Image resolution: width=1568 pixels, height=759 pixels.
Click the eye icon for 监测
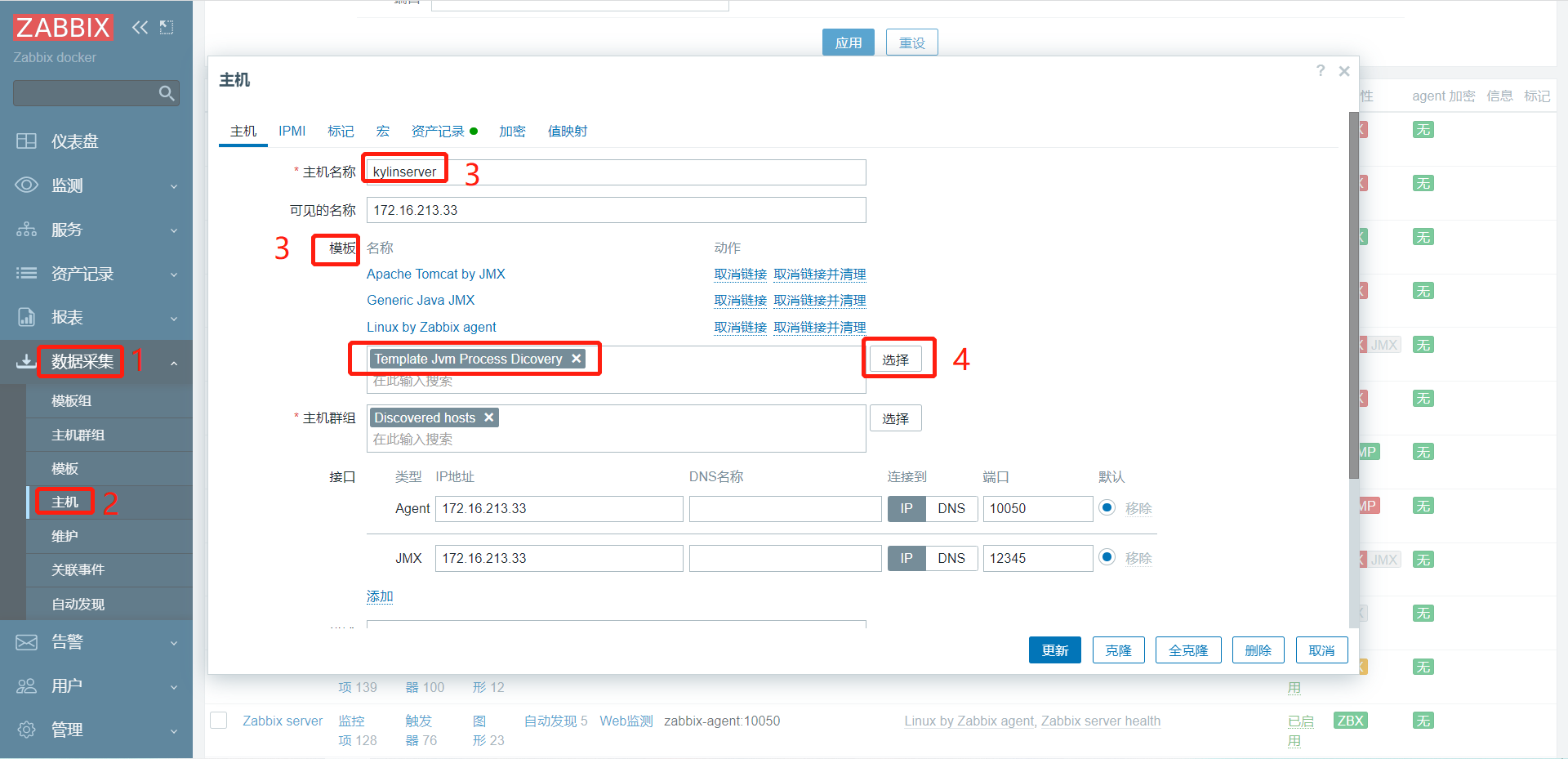[26, 185]
